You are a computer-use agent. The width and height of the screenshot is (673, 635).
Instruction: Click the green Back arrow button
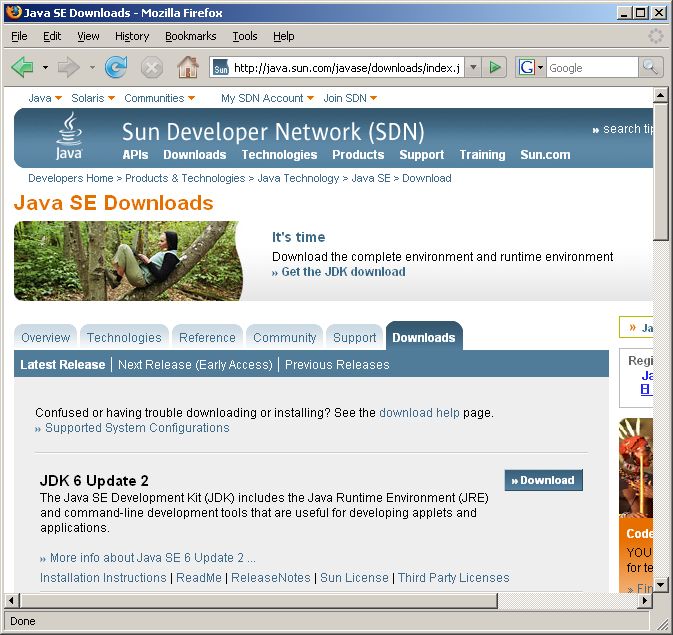22,67
